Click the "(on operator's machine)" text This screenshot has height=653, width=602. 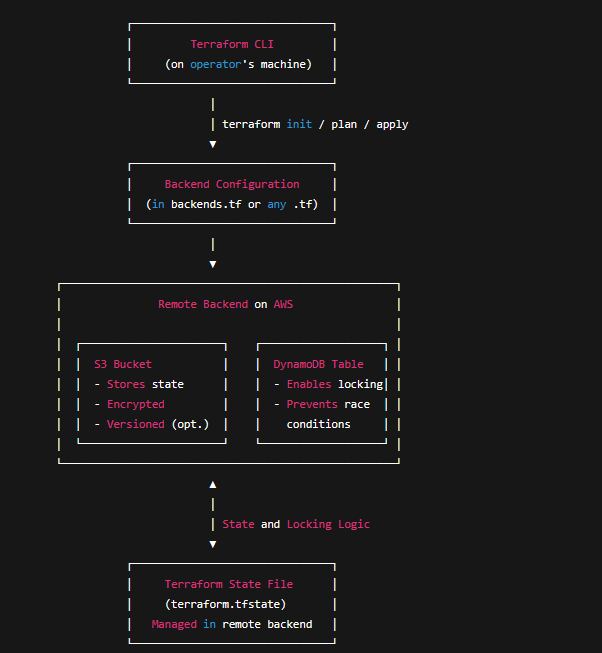(238, 64)
